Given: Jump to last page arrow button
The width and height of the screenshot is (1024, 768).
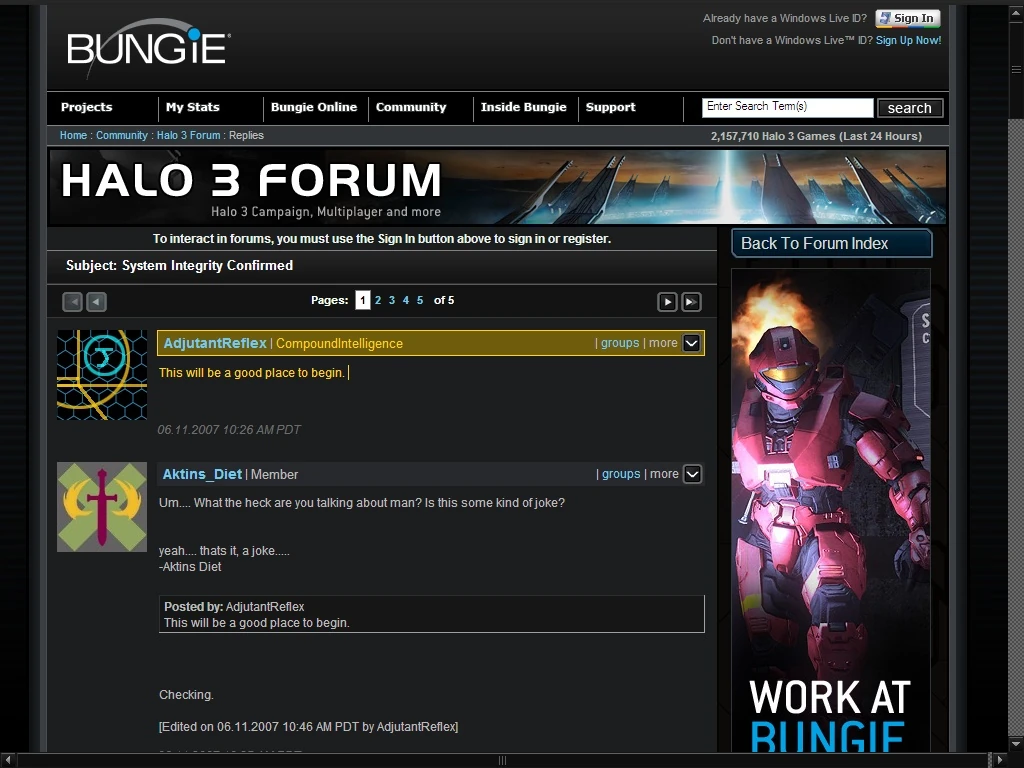Looking at the screenshot, I should (691, 302).
